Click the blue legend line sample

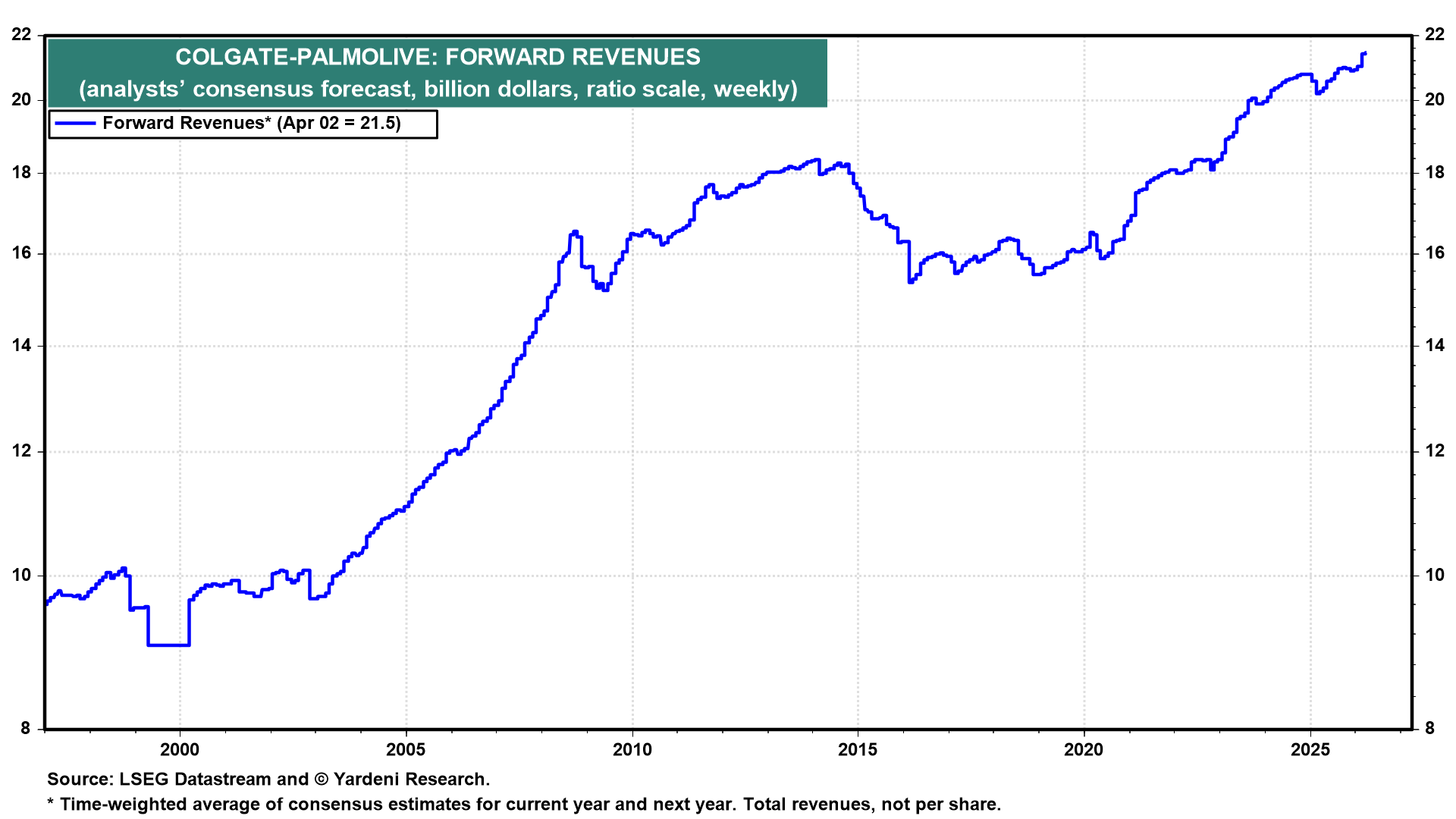click(x=76, y=124)
